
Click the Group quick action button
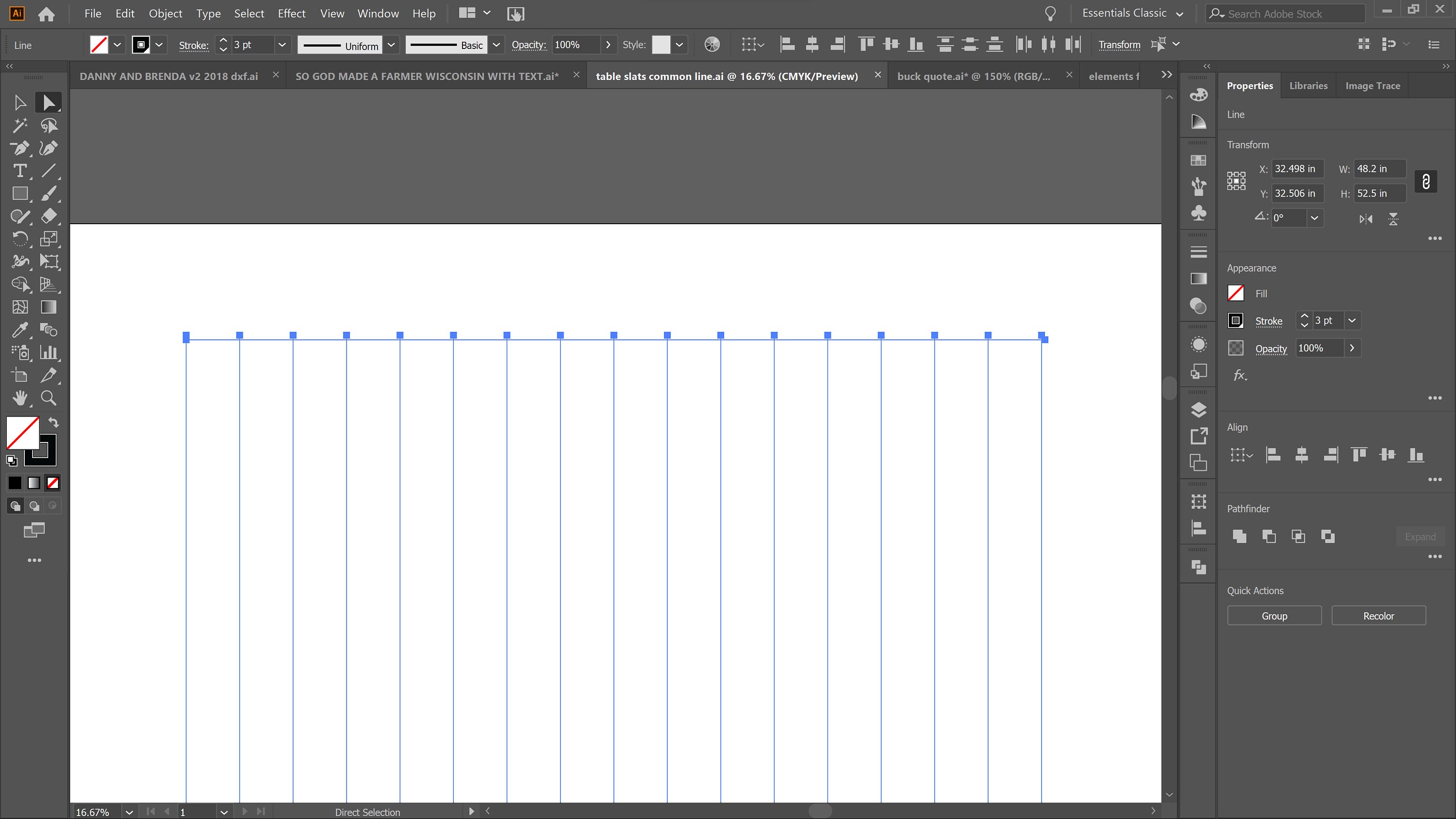click(x=1274, y=616)
